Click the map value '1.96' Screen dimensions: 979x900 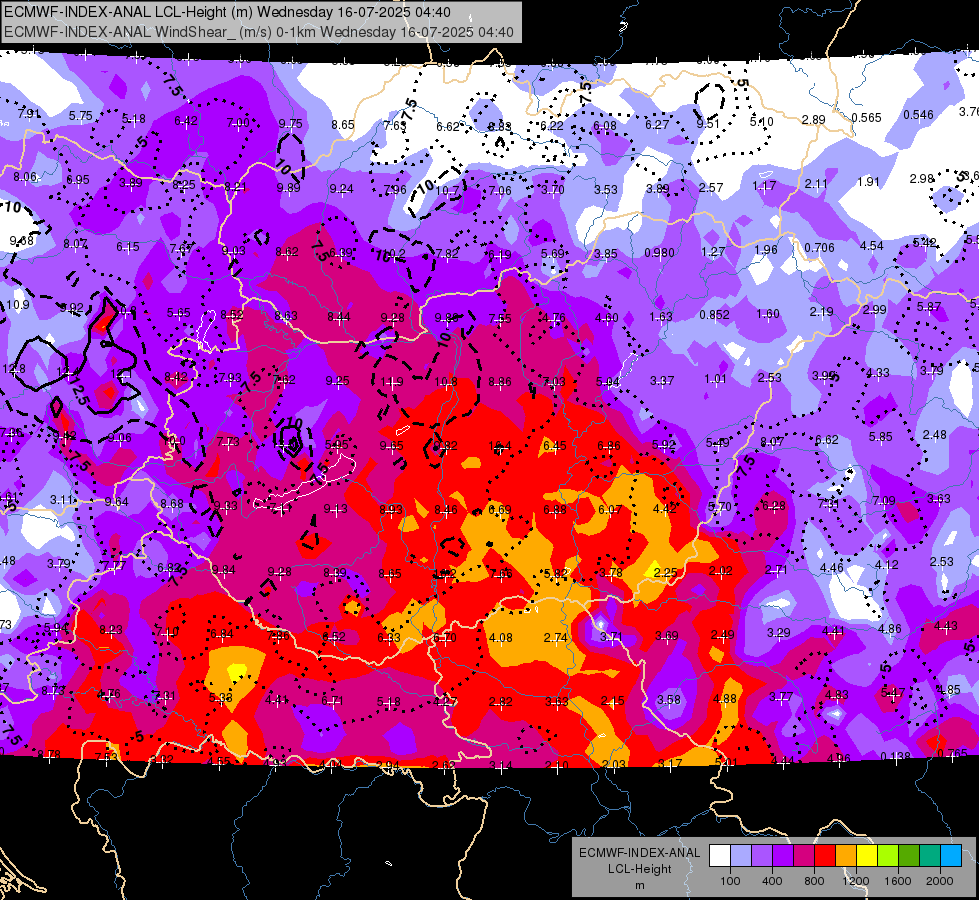(x=766, y=250)
